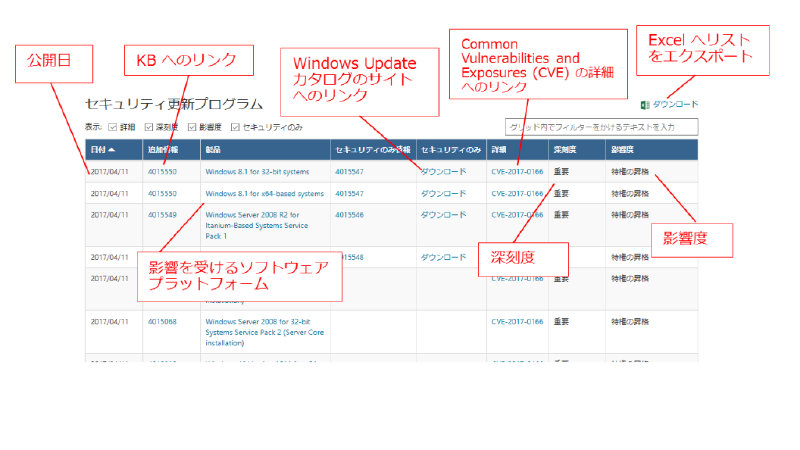
Task: Open first row CVE-2017-0166 link
Action: (517, 172)
